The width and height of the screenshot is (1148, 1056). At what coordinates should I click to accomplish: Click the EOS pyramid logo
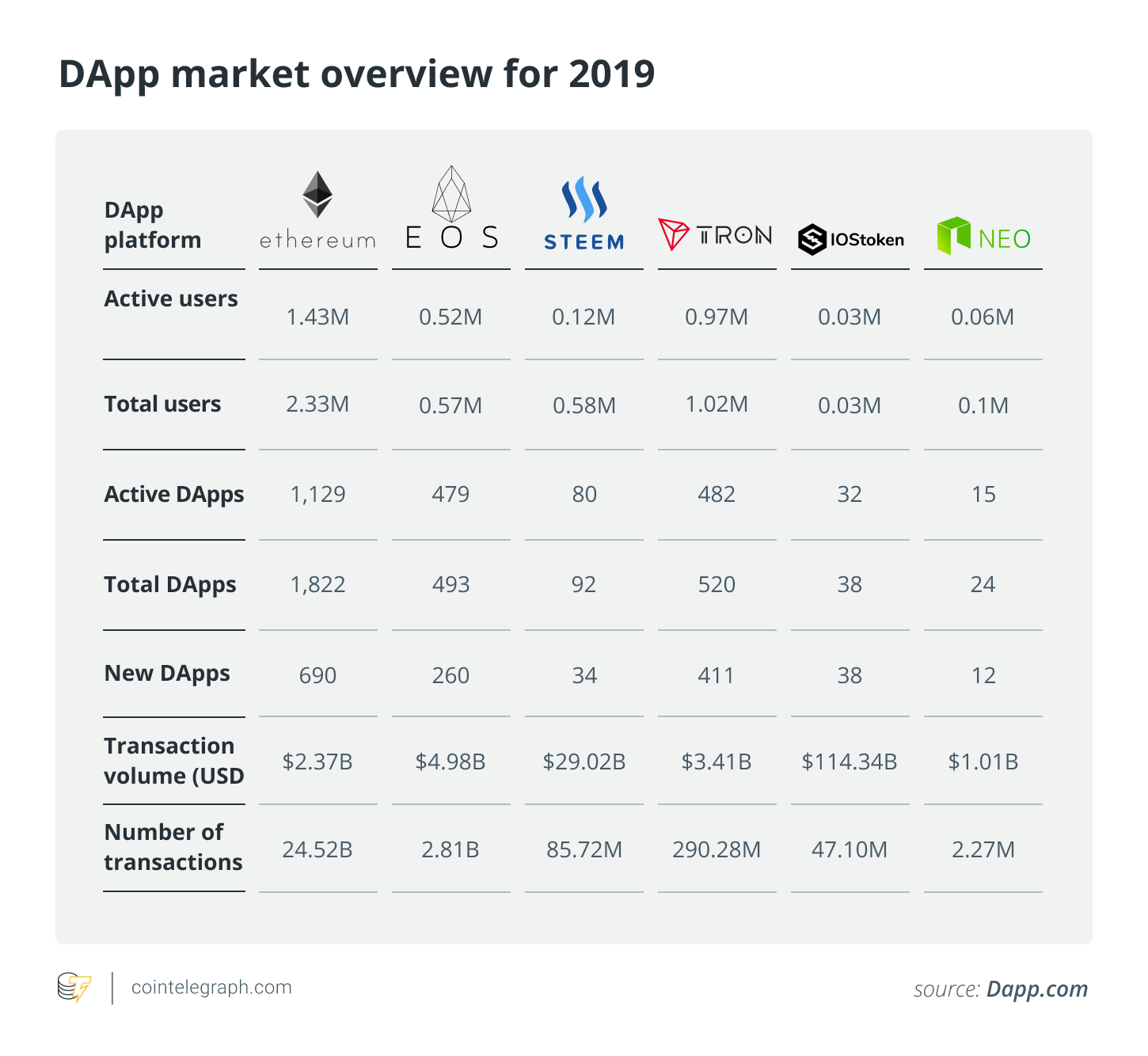pos(451,194)
